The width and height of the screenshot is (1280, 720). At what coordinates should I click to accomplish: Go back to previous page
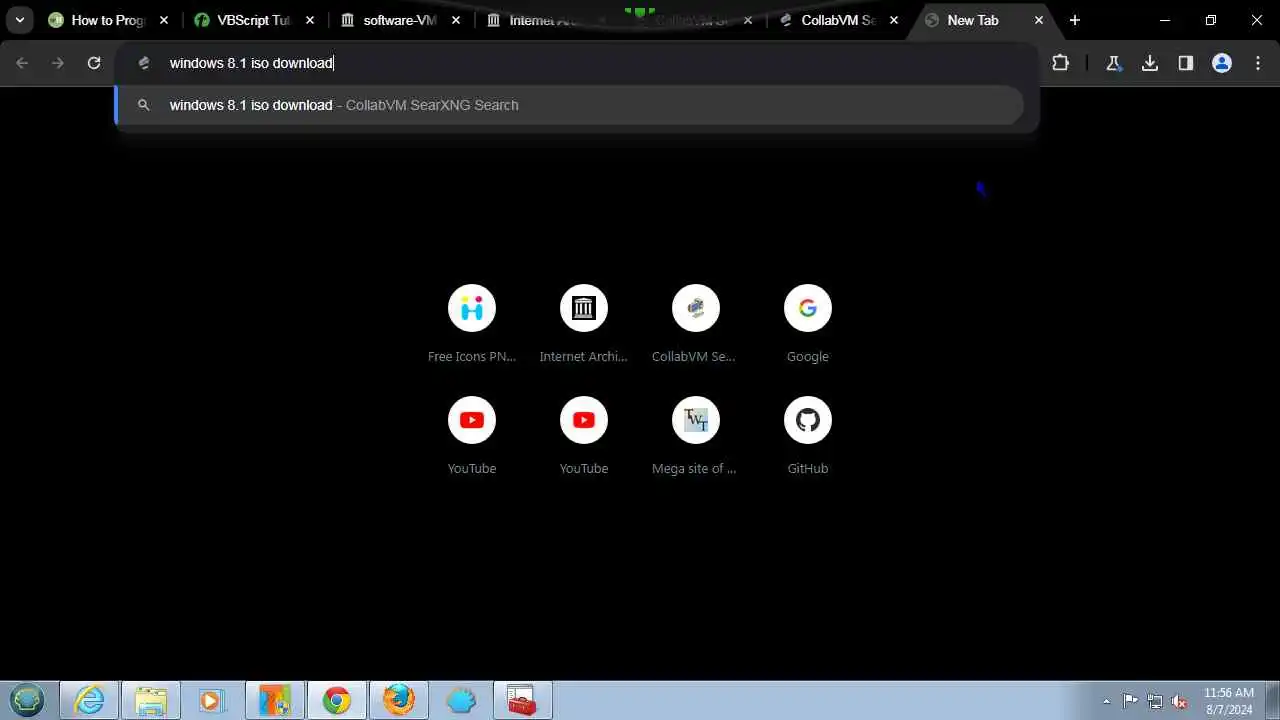coord(22,63)
